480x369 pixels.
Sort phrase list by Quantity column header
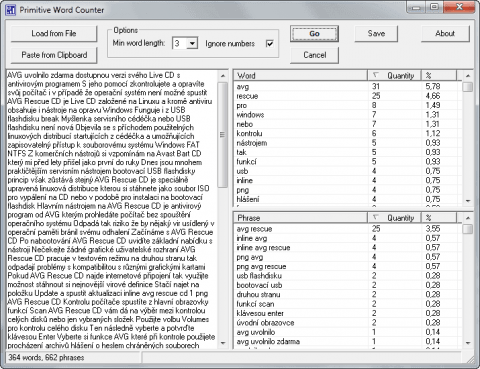pyautogui.click(x=395, y=218)
